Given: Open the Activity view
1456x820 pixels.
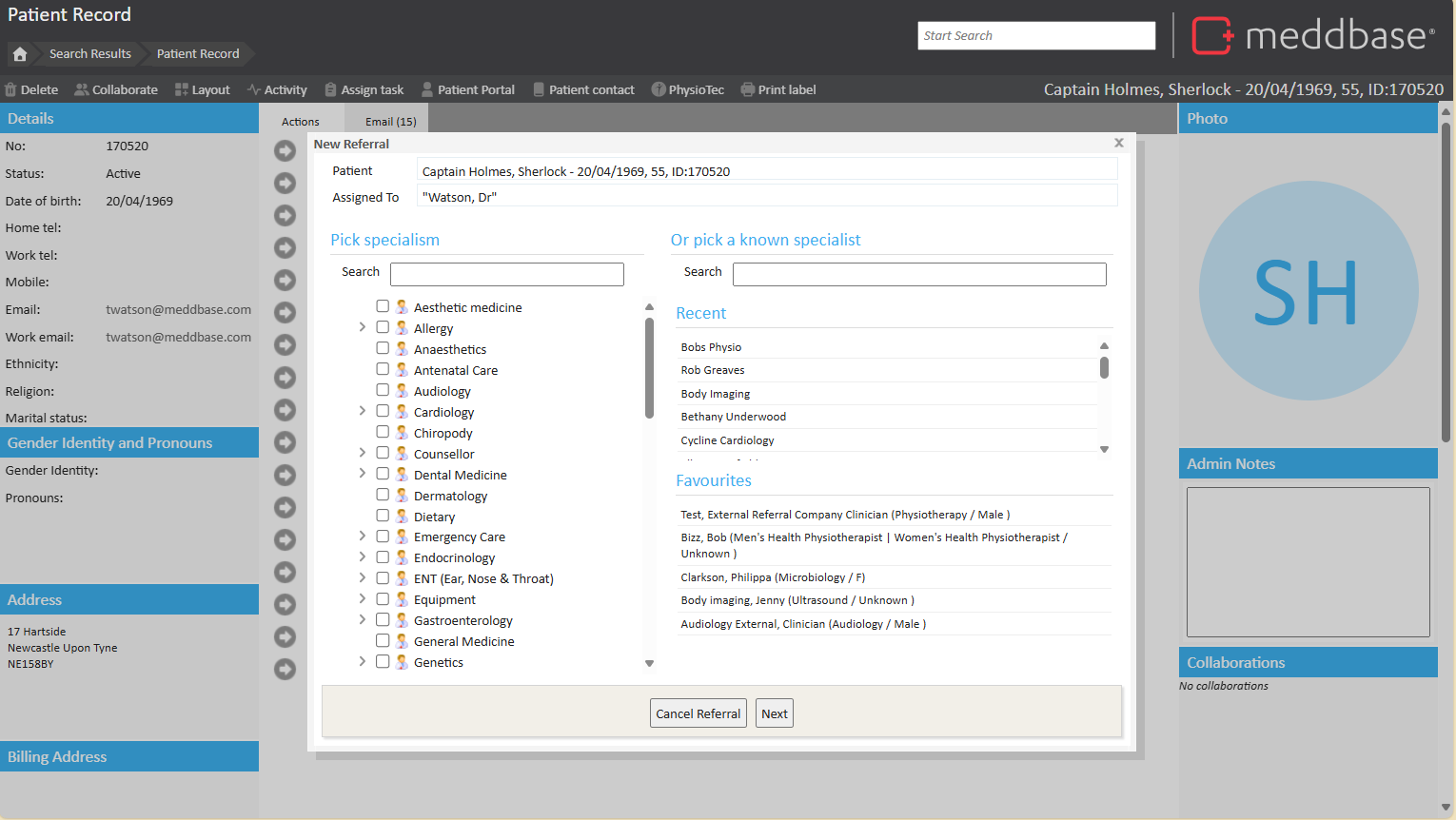Looking at the screenshot, I should tap(277, 90).
